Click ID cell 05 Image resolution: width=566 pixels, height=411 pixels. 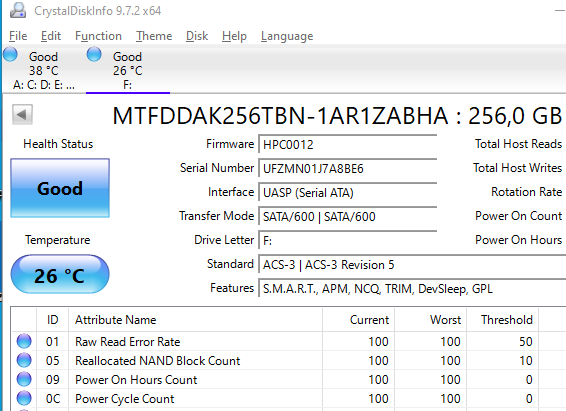52,361
